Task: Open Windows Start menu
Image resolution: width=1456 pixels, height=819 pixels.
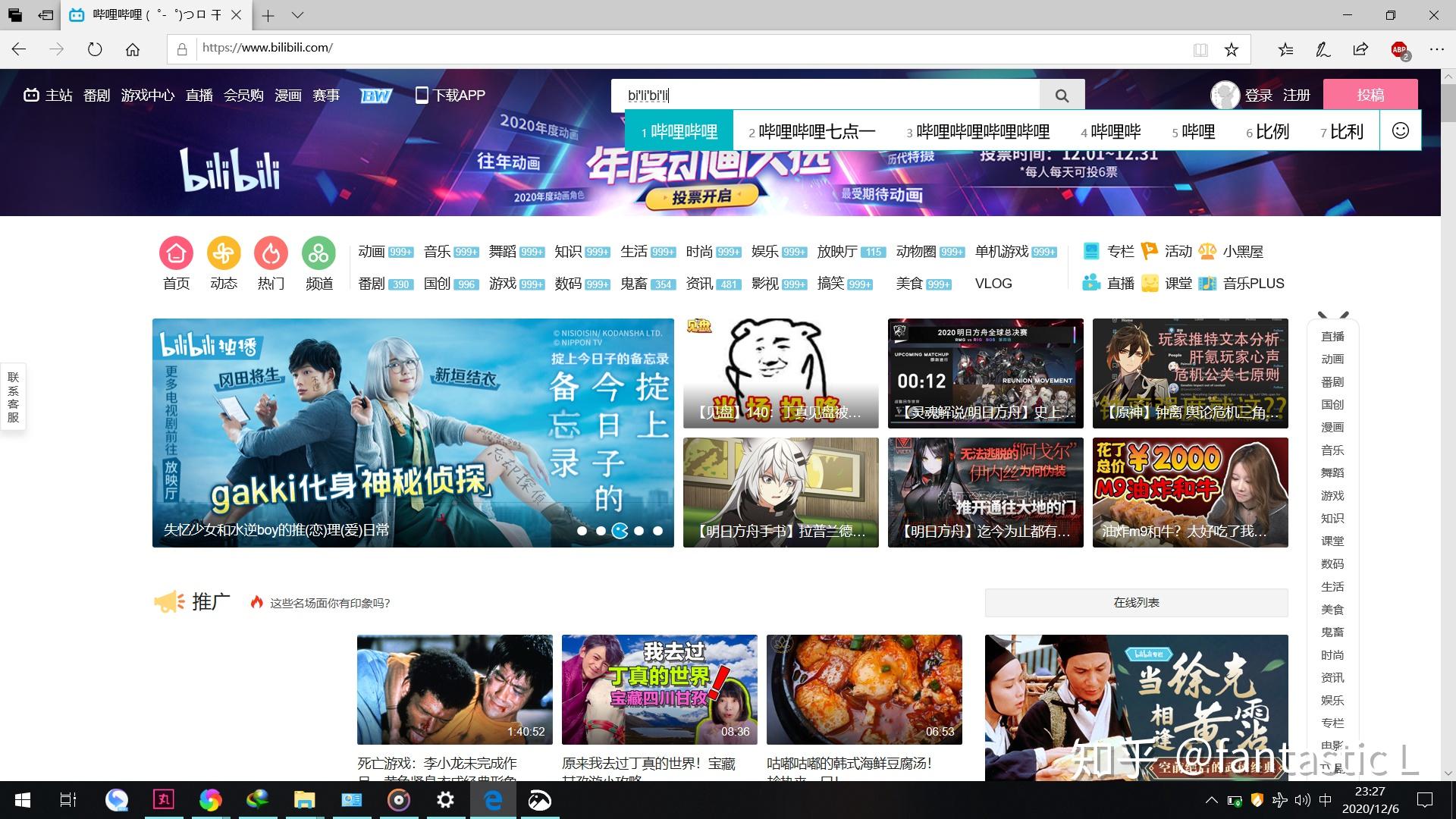Action: pyautogui.click(x=22, y=800)
